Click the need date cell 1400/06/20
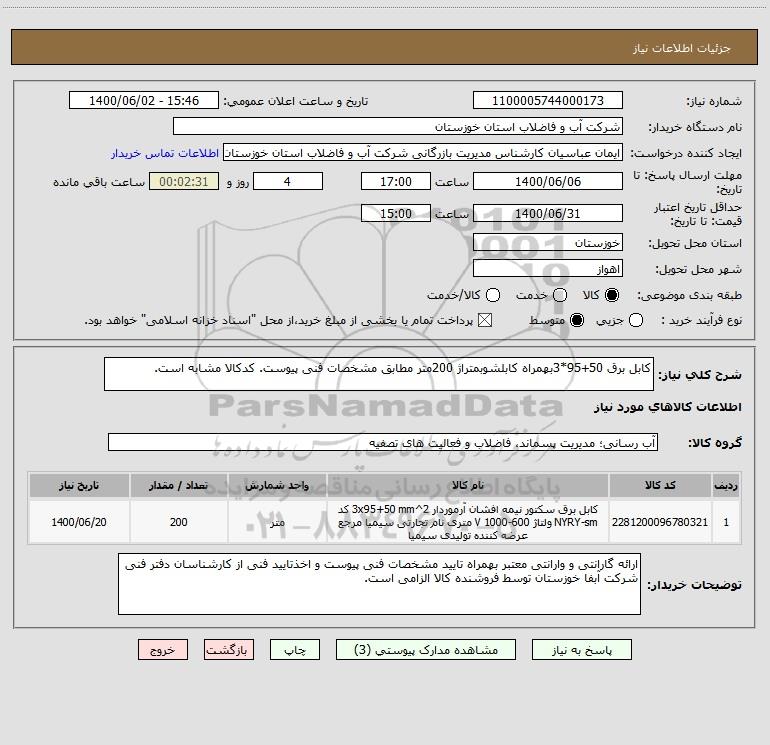Viewport: 770px width, 745px height. click(79, 522)
